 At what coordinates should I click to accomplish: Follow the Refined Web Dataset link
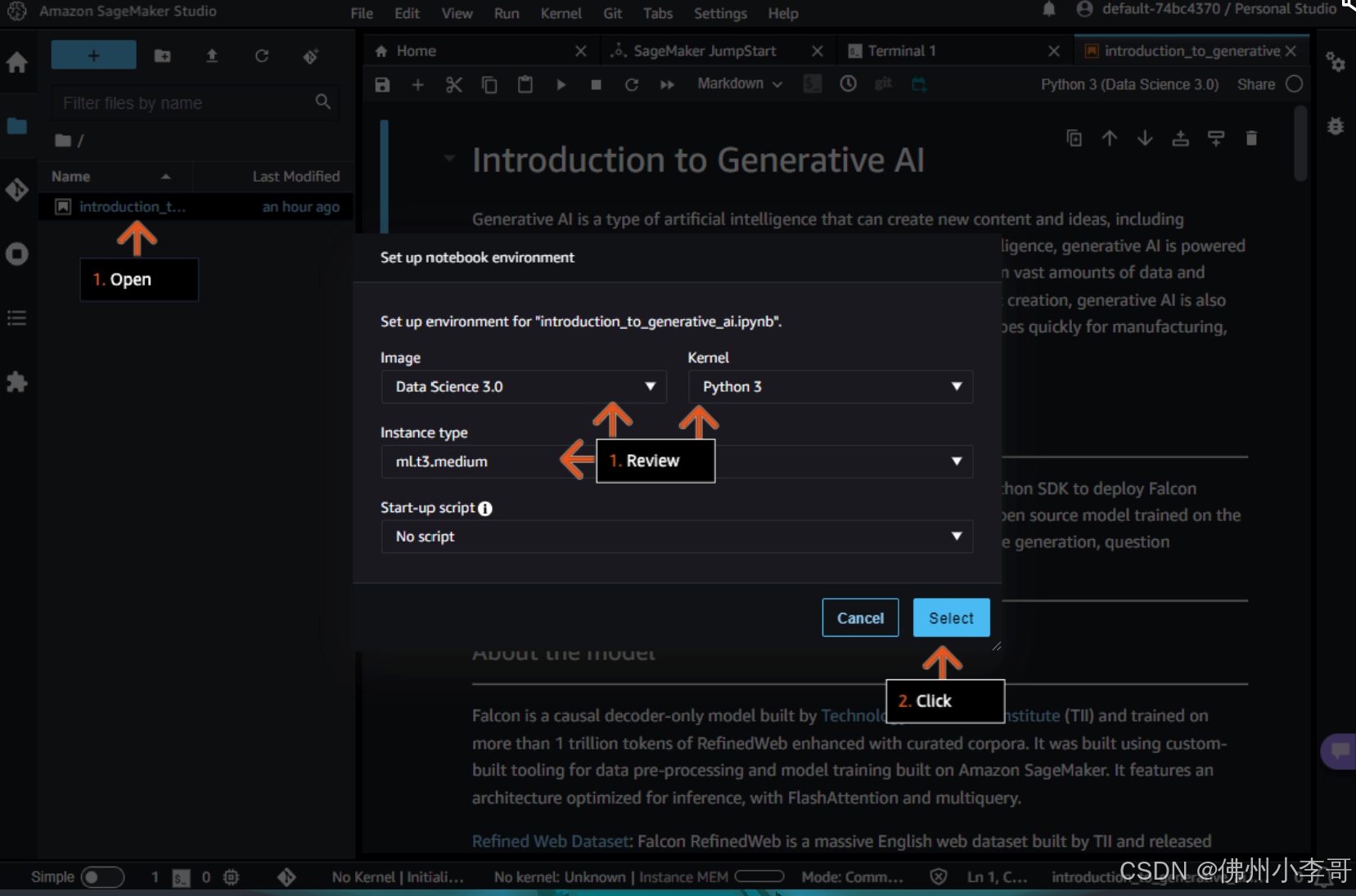[x=552, y=841]
